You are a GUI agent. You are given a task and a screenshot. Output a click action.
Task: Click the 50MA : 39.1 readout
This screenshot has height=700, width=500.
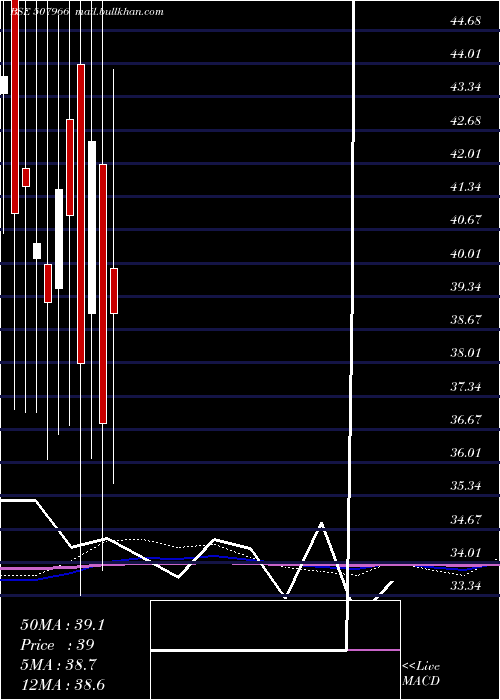(x=62, y=625)
